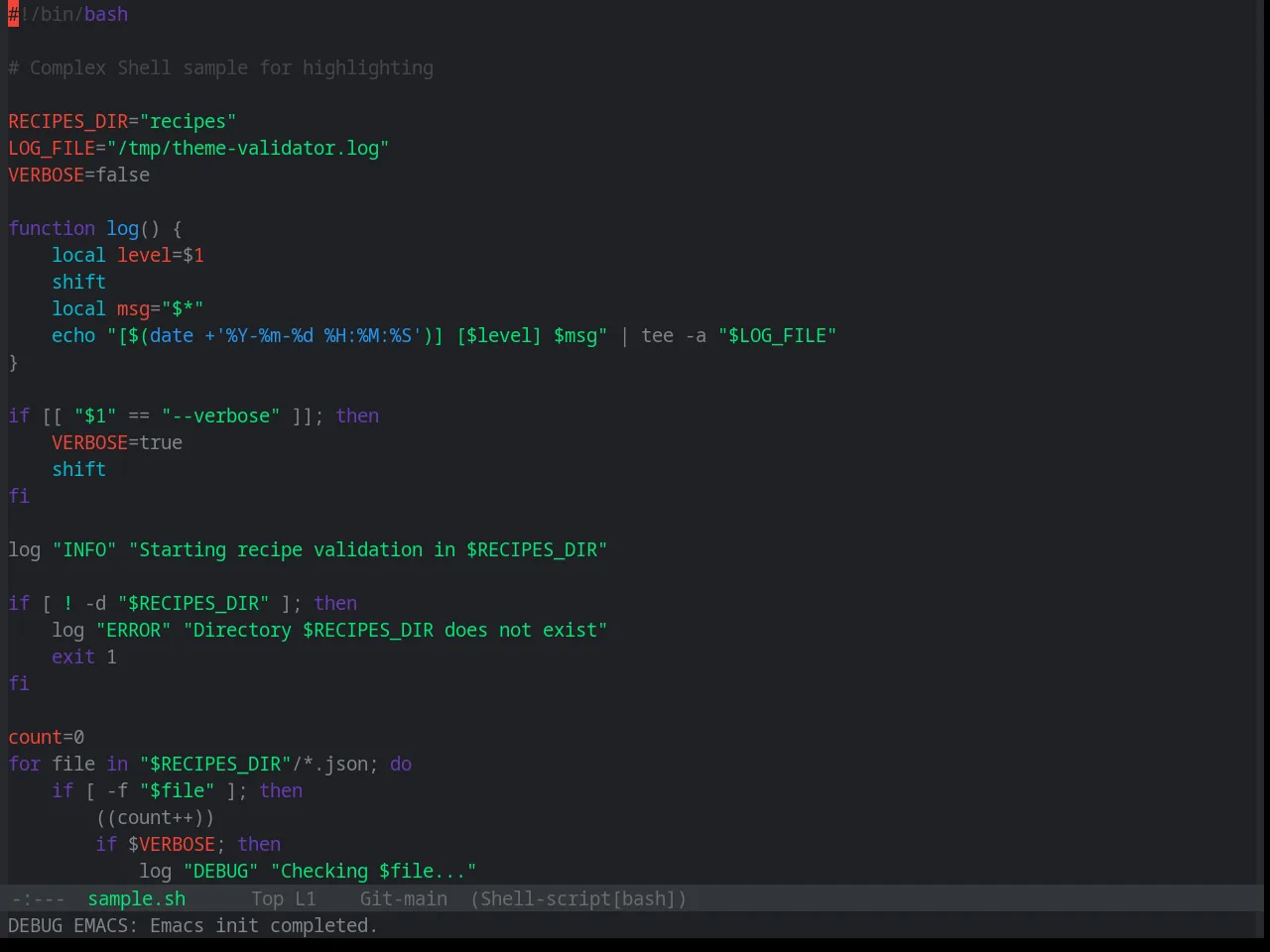Click the VERBOSE=false line

coord(79,175)
